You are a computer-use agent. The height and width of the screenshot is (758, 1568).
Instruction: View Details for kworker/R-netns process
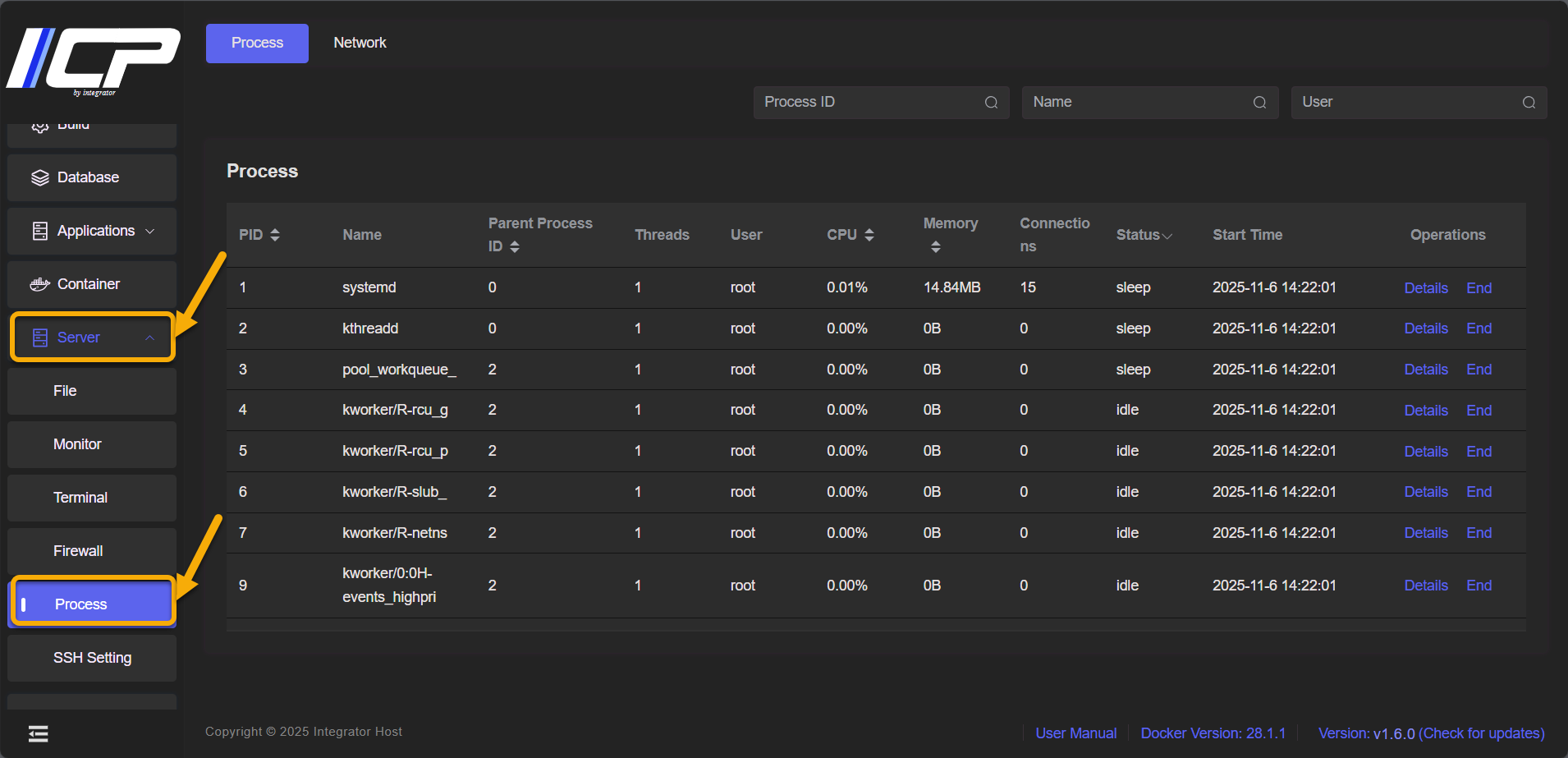coord(1426,533)
